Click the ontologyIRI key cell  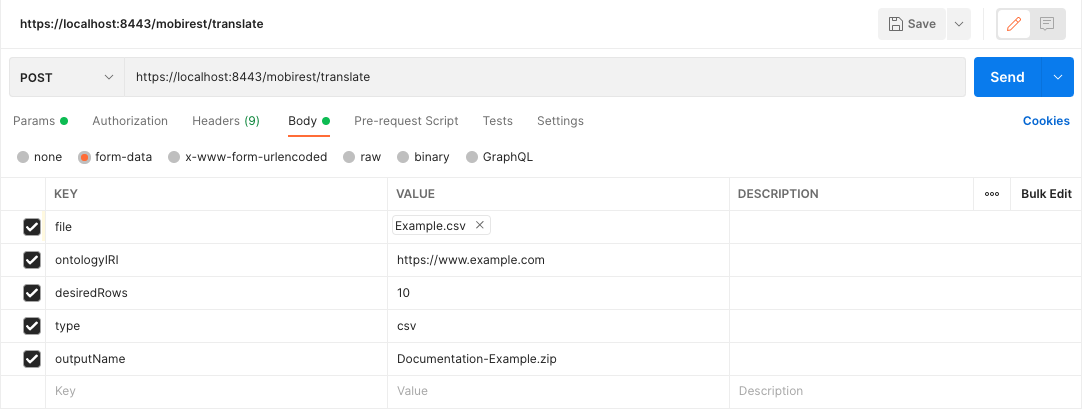tap(217, 260)
